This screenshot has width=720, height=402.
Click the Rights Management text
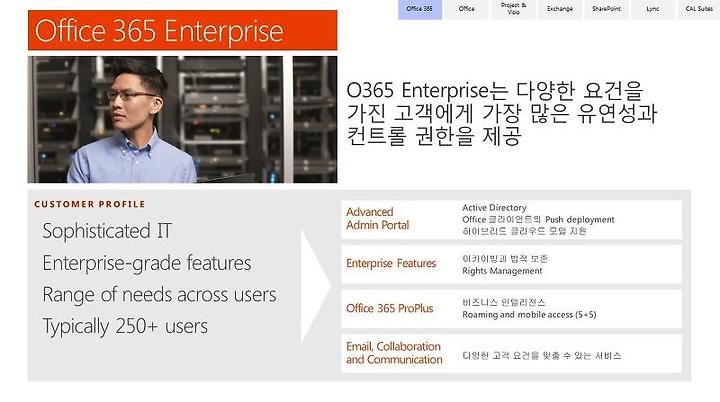(x=502, y=271)
